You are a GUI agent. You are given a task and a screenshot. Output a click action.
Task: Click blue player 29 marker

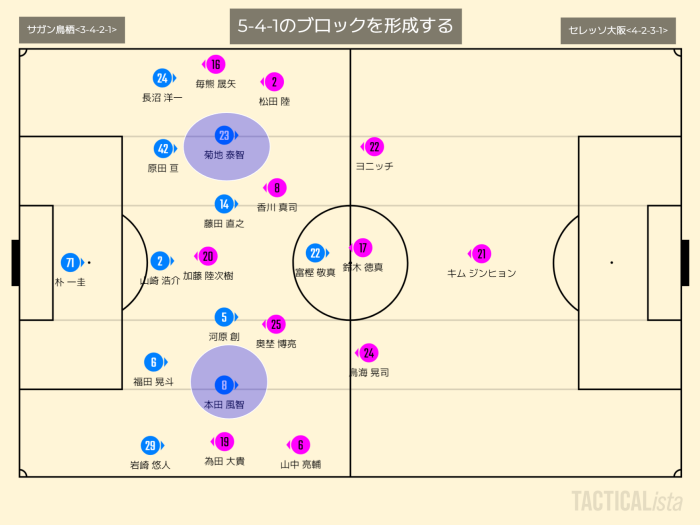pyautogui.click(x=150, y=446)
